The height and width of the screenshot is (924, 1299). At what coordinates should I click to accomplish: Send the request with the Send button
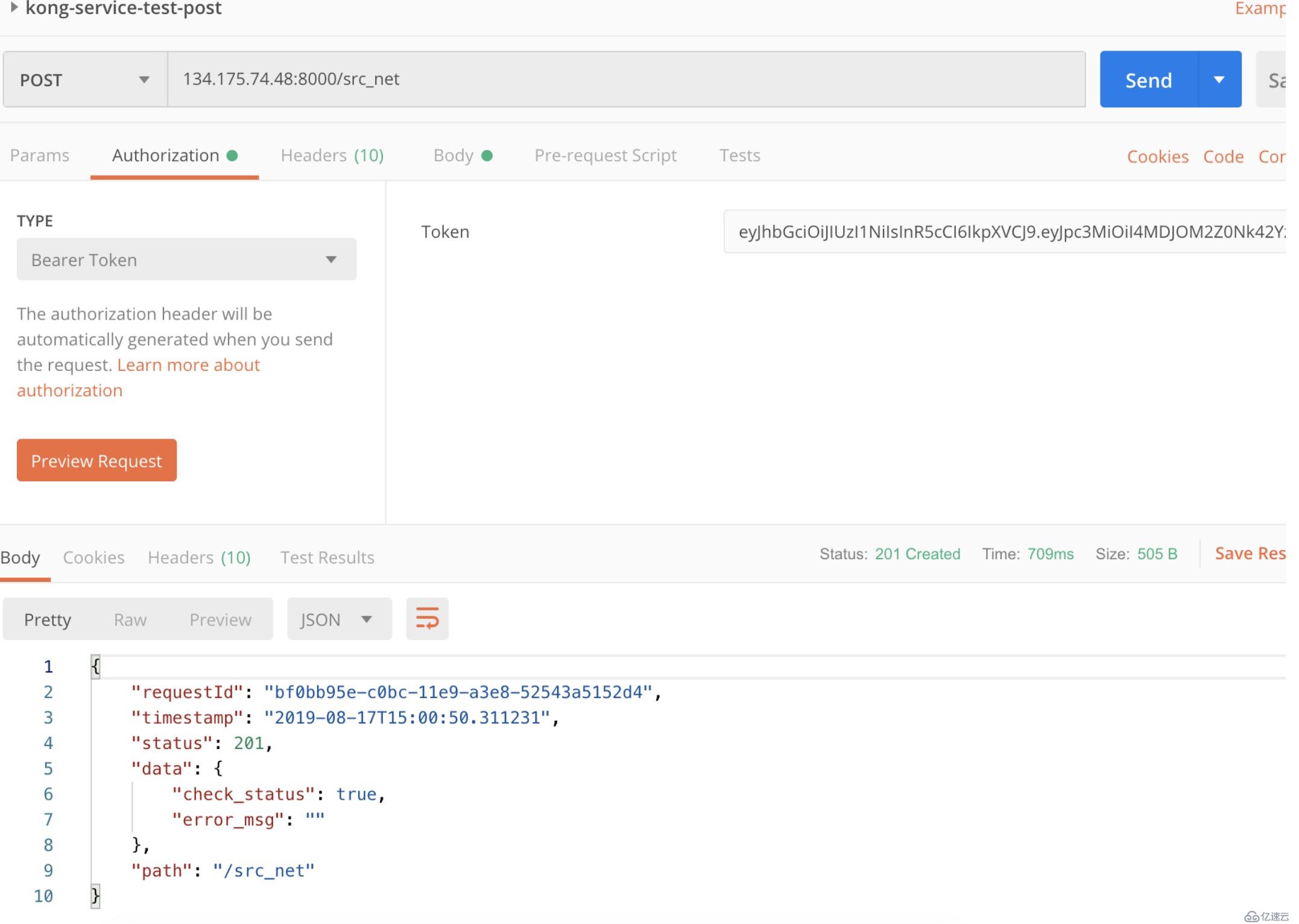click(1148, 80)
